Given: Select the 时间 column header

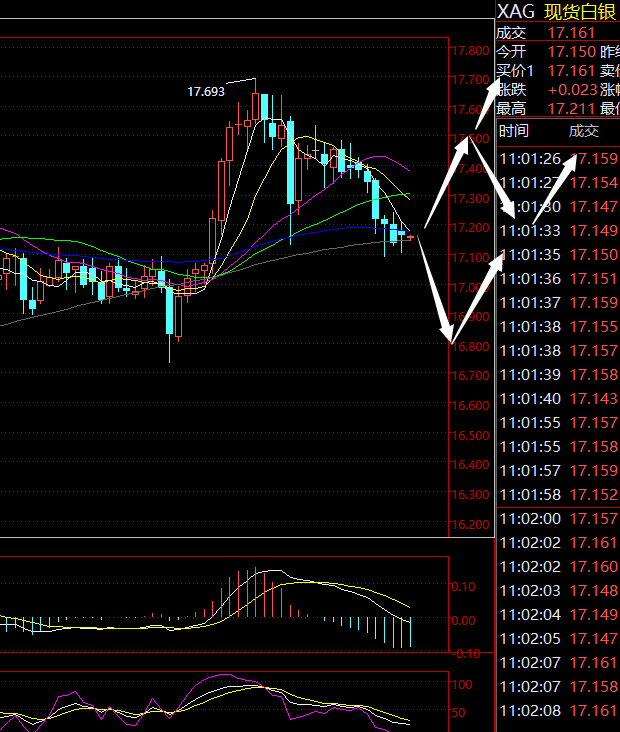Looking at the screenshot, I should point(515,131).
